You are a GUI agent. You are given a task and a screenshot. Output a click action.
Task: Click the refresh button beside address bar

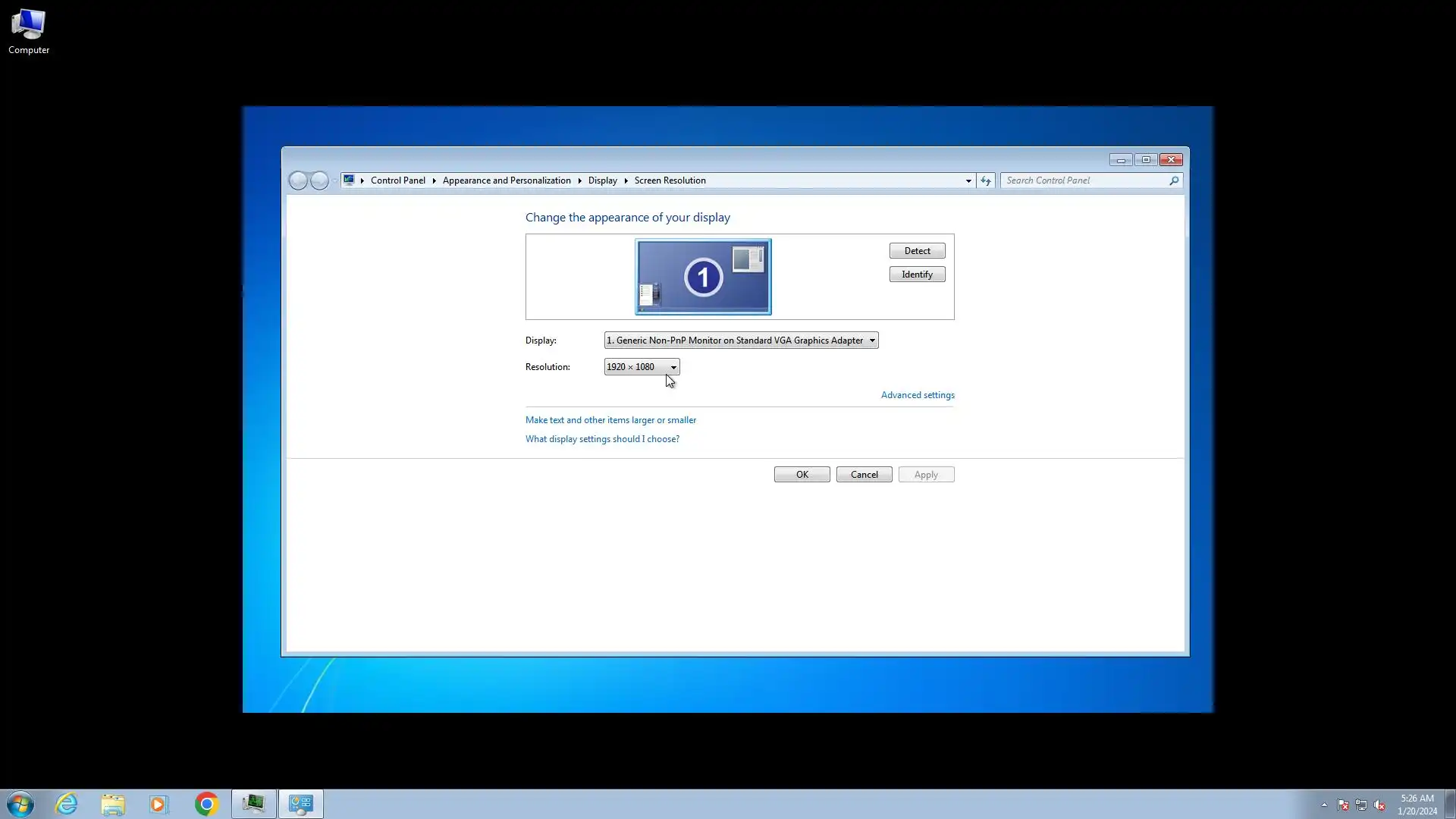click(x=985, y=180)
